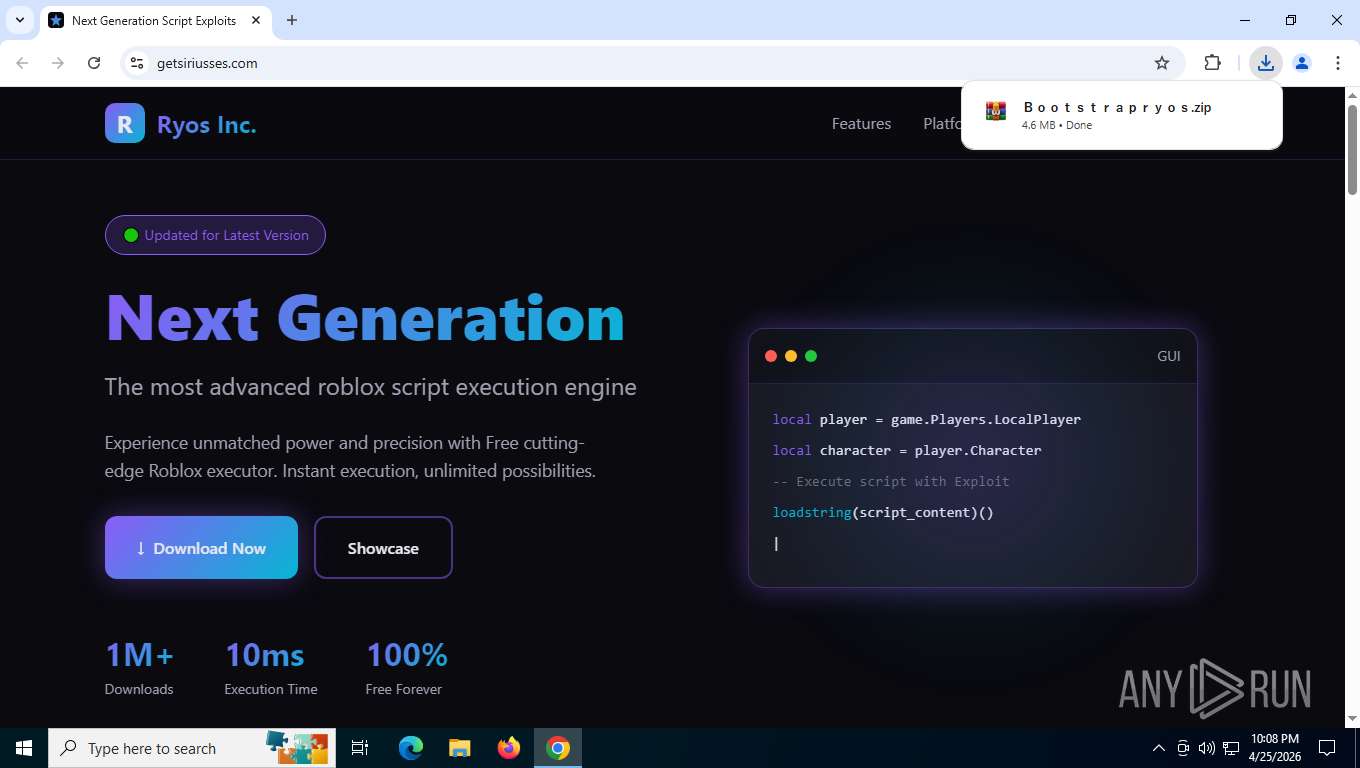Click the local player code line
Image resolution: width=1360 pixels, height=768 pixels.
coord(926,419)
